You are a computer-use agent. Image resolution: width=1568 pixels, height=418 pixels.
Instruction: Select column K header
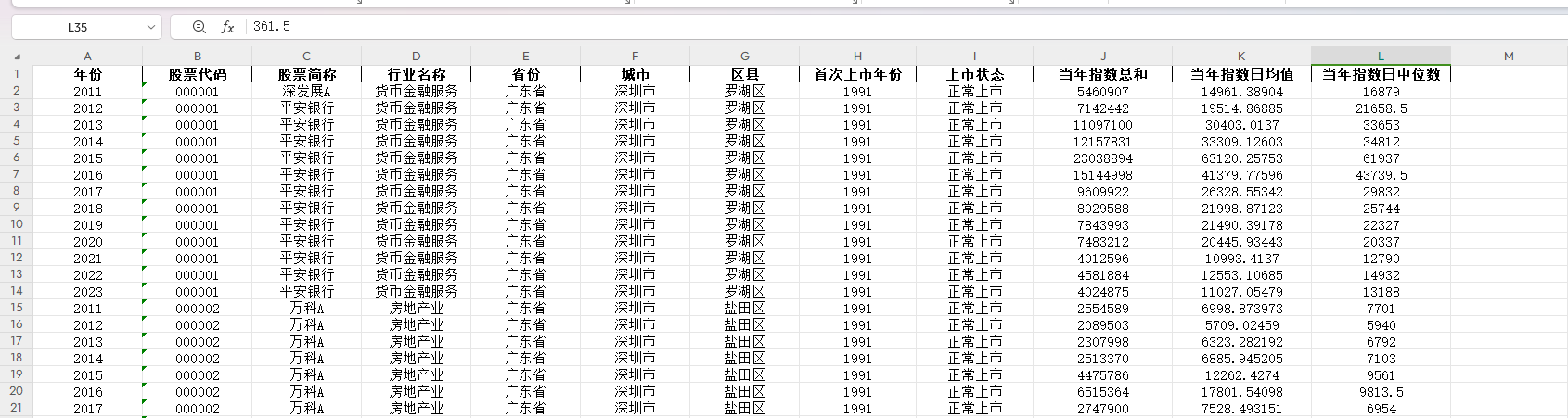click(x=1242, y=56)
